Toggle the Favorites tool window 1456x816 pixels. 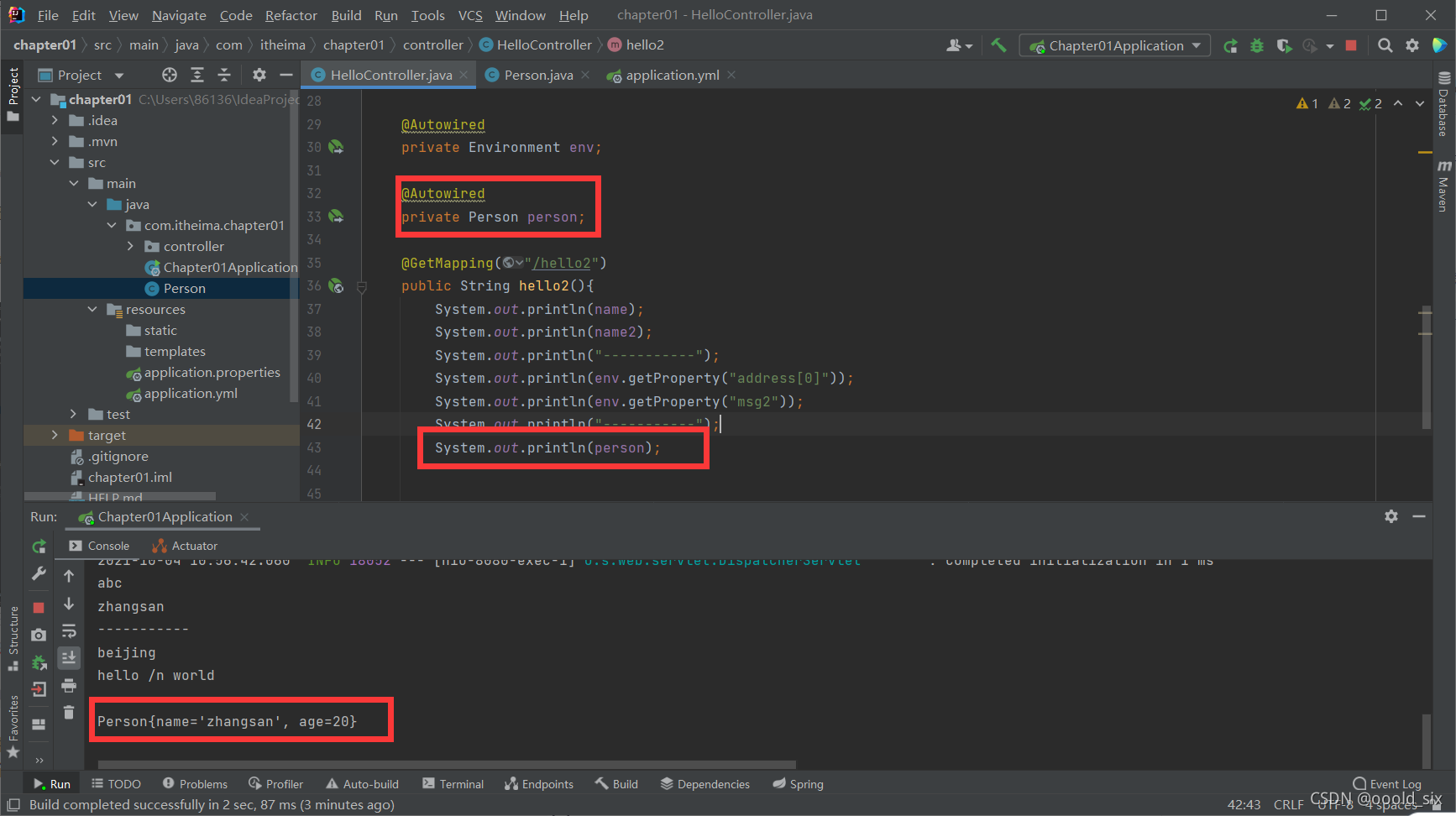click(13, 726)
